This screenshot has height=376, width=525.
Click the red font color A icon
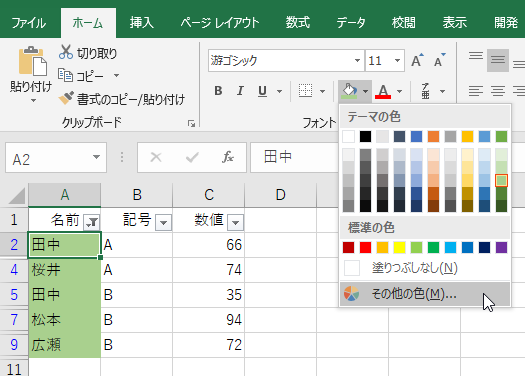(383, 91)
